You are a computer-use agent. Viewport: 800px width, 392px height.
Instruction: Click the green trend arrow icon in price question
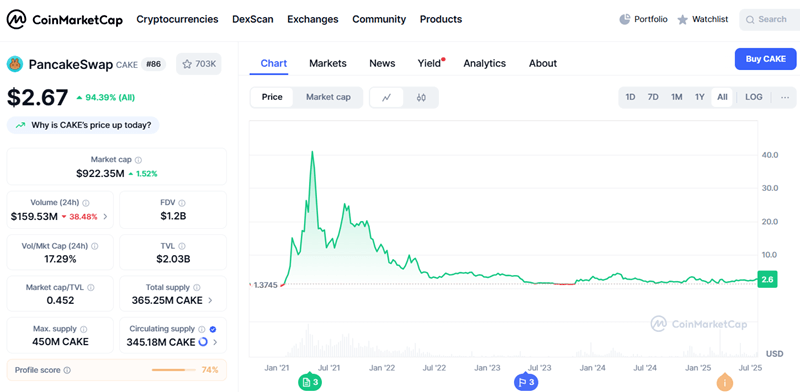20,125
